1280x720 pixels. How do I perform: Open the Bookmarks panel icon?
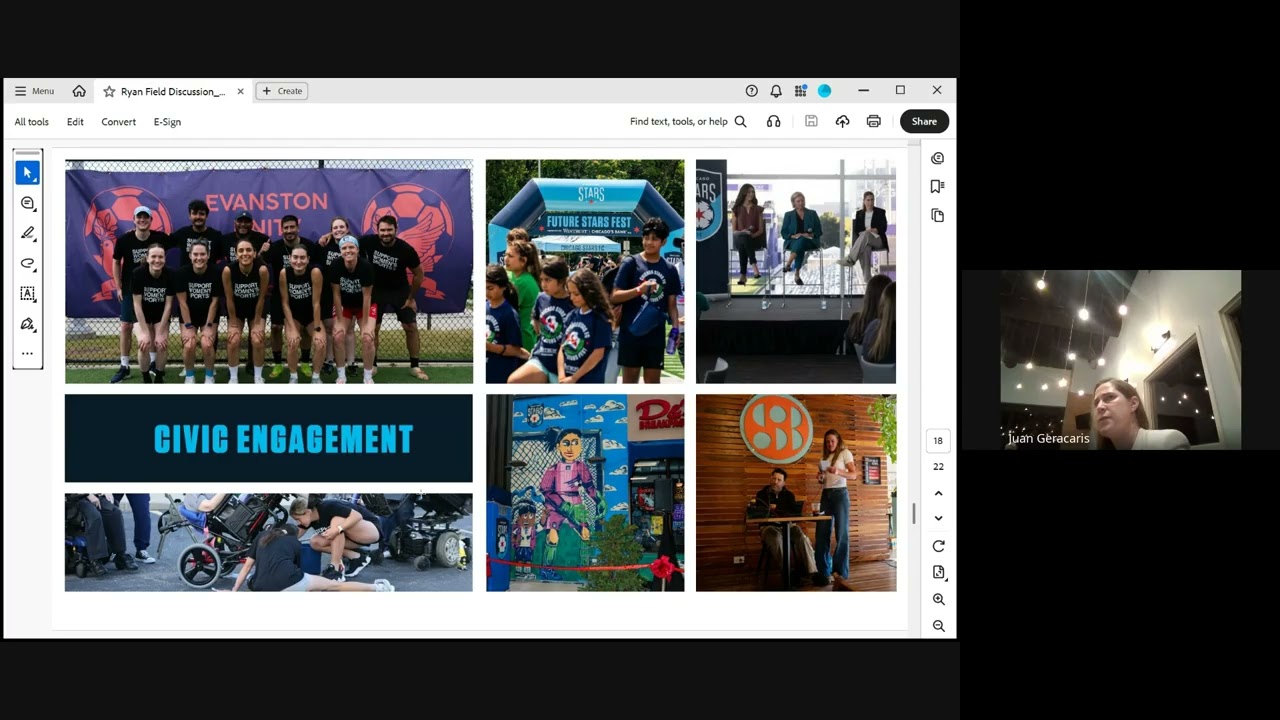pyautogui.click(x=937, y=186)
